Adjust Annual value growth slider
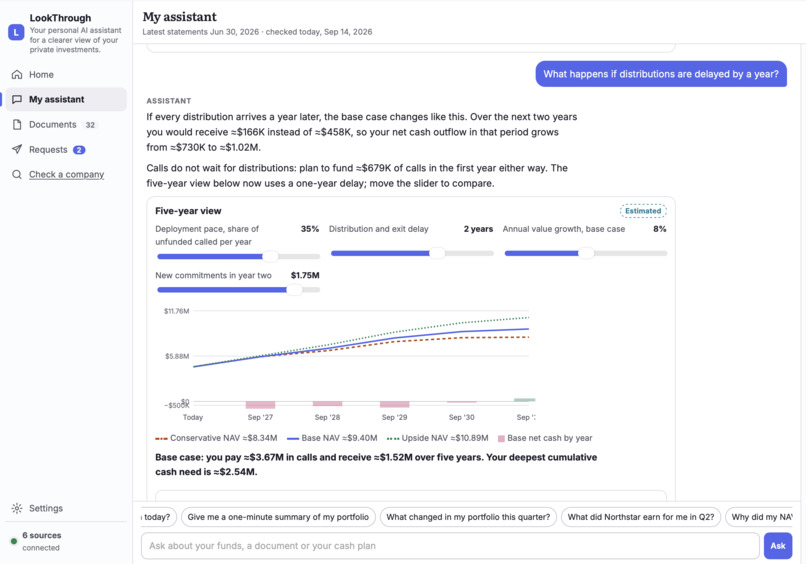806x564 pixels. (586, 253)
